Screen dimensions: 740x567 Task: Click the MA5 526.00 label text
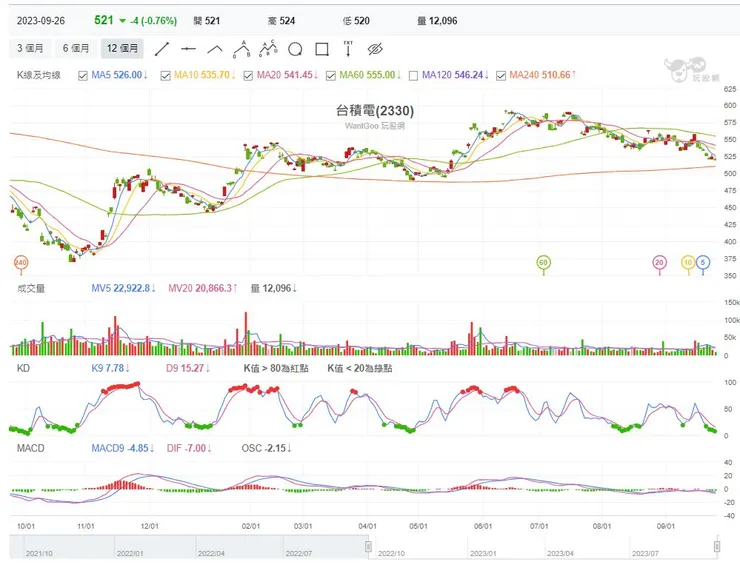click(120, 75)
